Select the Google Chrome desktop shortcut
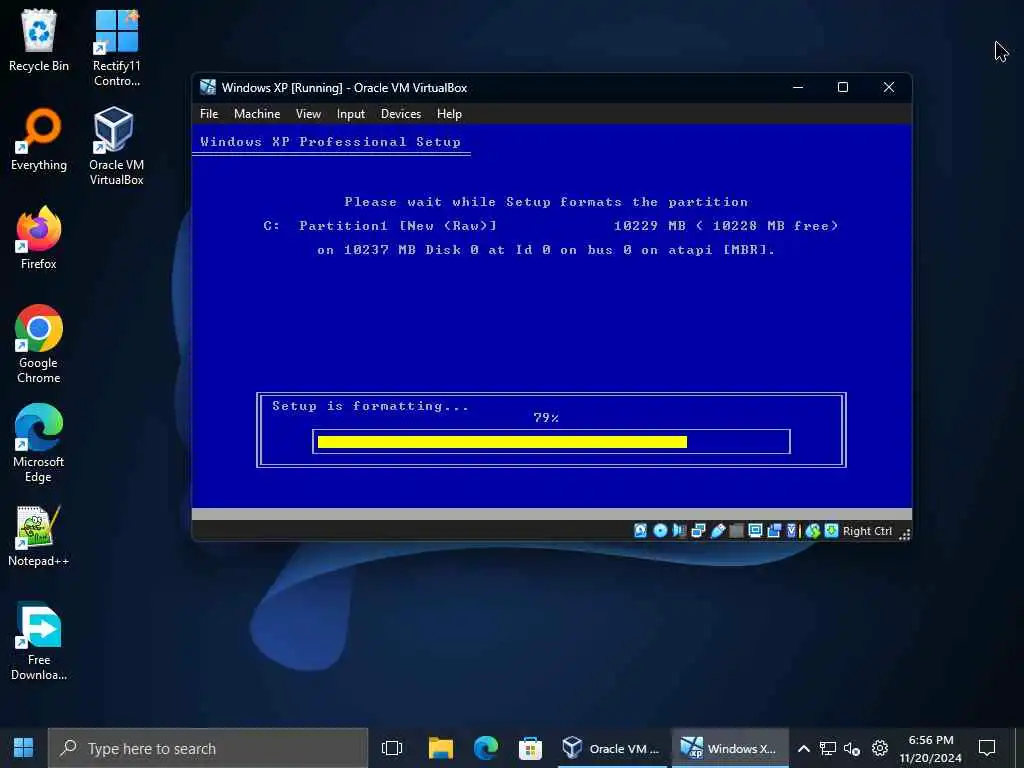The image size is (1024, 768). pos(39,344)
